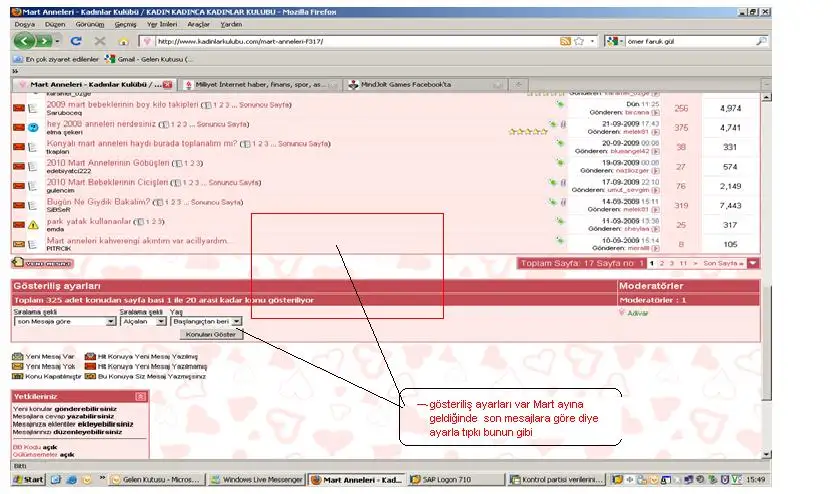Click the browser Back arrow button

[x=23, y=41]
